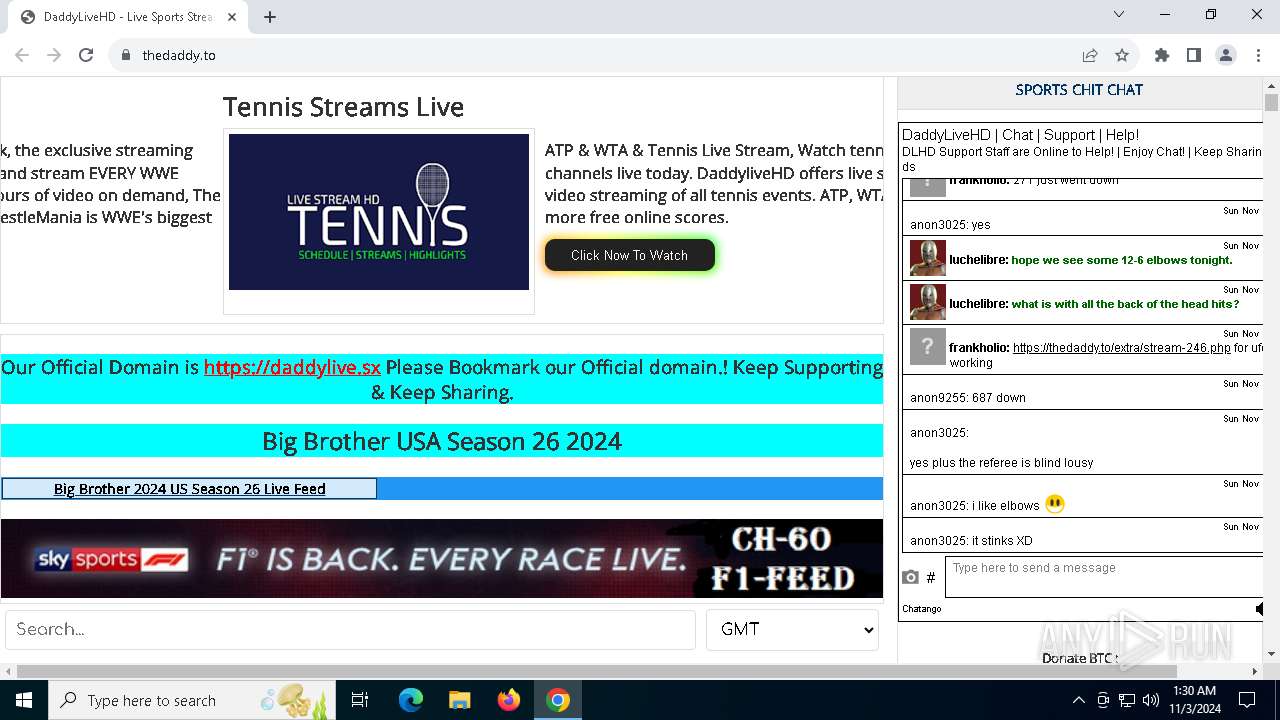
Task: Click the channel Search field
Action: click(x=350, y=630)
